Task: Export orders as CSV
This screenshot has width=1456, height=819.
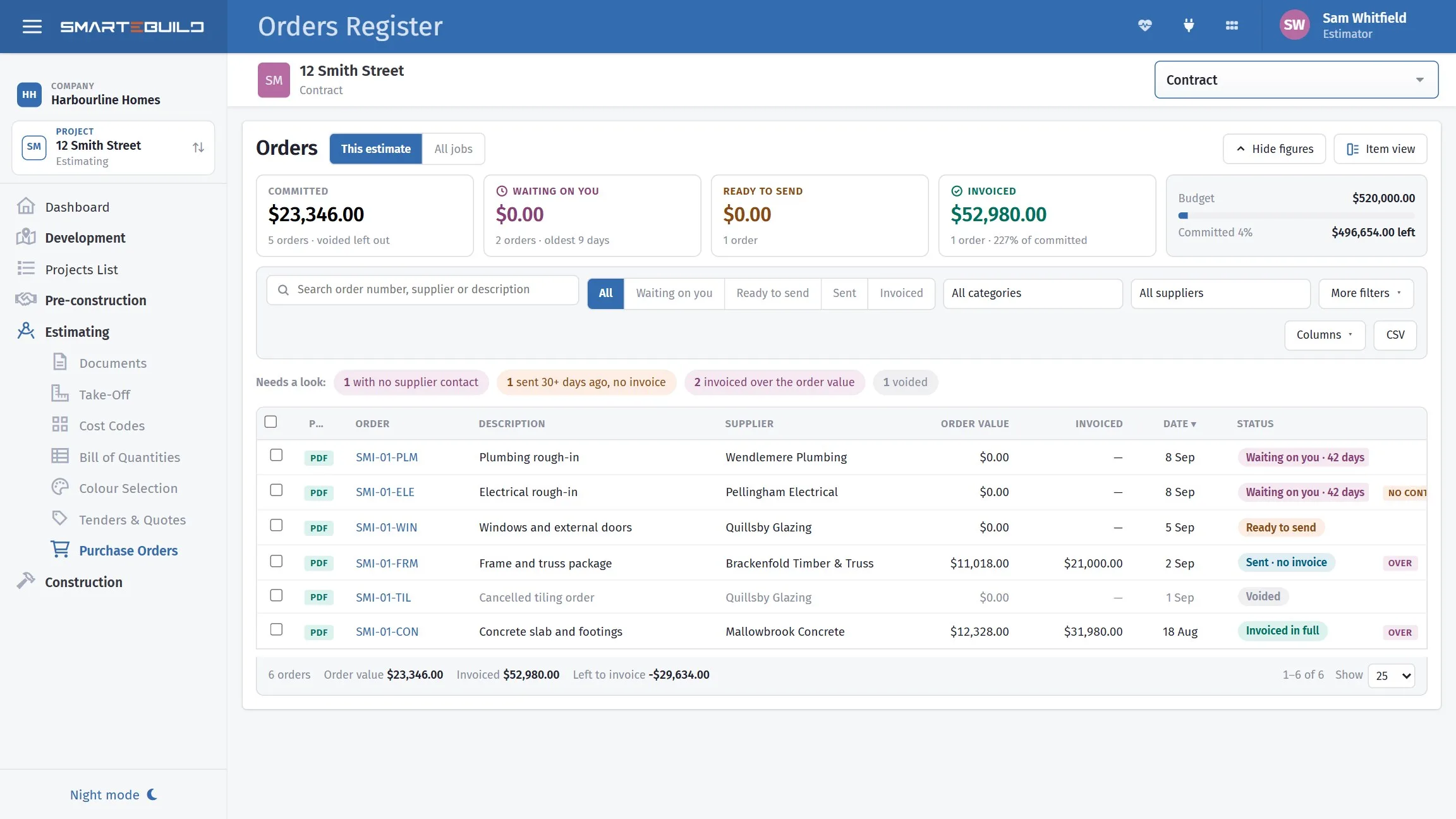Action: [x=1395, y=335]
